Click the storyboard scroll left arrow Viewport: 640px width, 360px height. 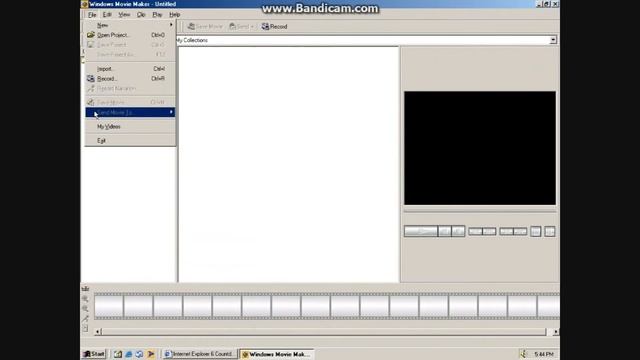[x=97, y=332]
